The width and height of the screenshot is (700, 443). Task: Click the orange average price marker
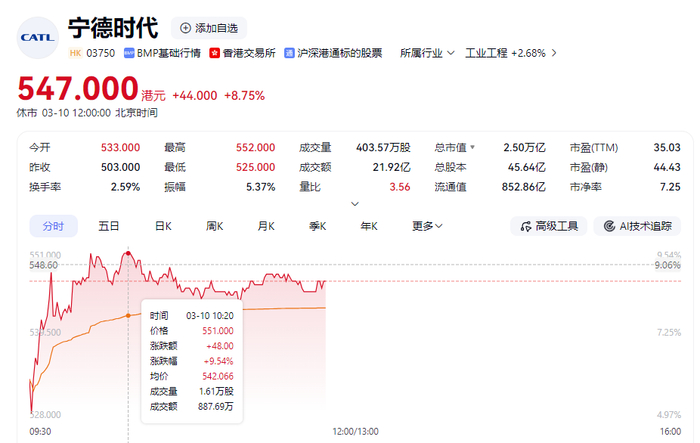point(128,315)
